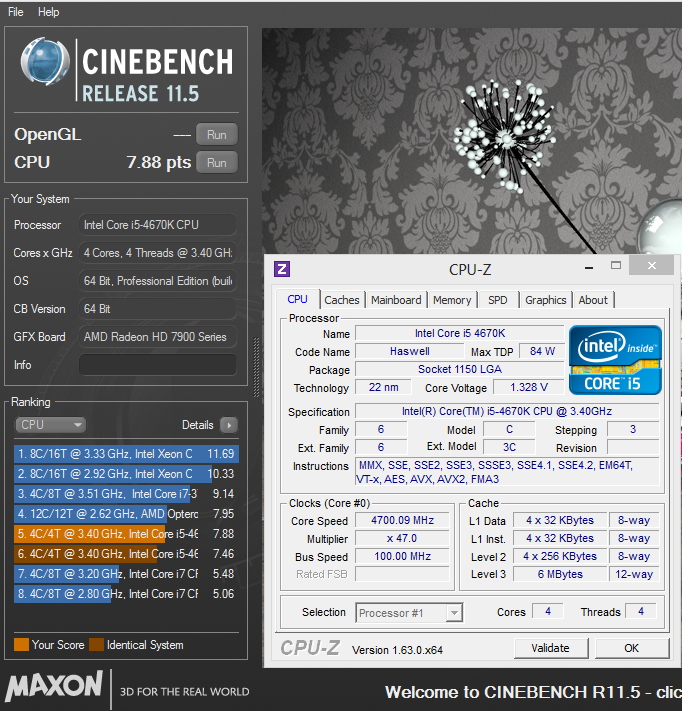The height and width of the screenshot is (711, 695).
Task: Select ranking row 3 Core i7 9.14
Action: click(x=126, y=494)
